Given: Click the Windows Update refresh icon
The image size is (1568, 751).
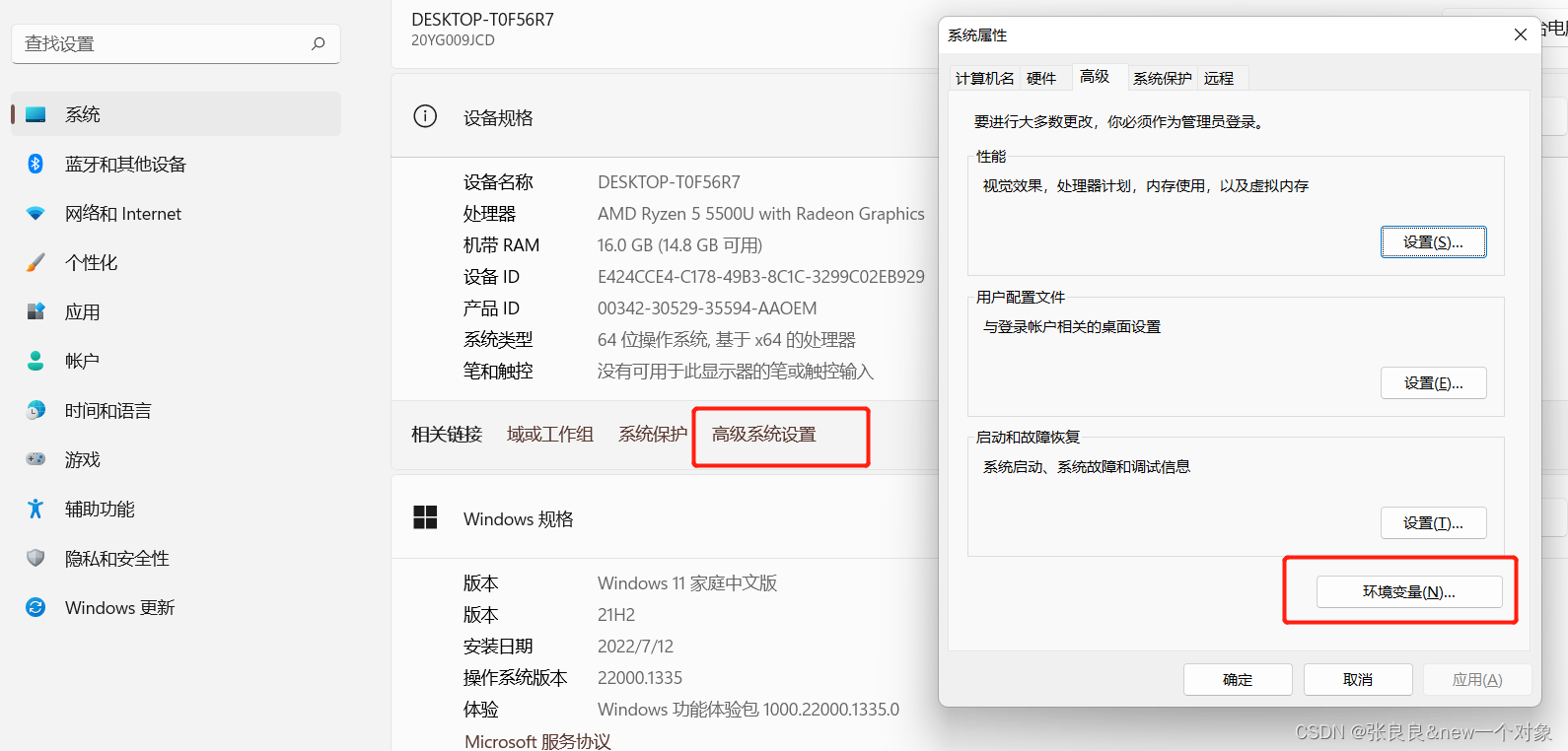Looking at the screenshot, I should 36,607.
